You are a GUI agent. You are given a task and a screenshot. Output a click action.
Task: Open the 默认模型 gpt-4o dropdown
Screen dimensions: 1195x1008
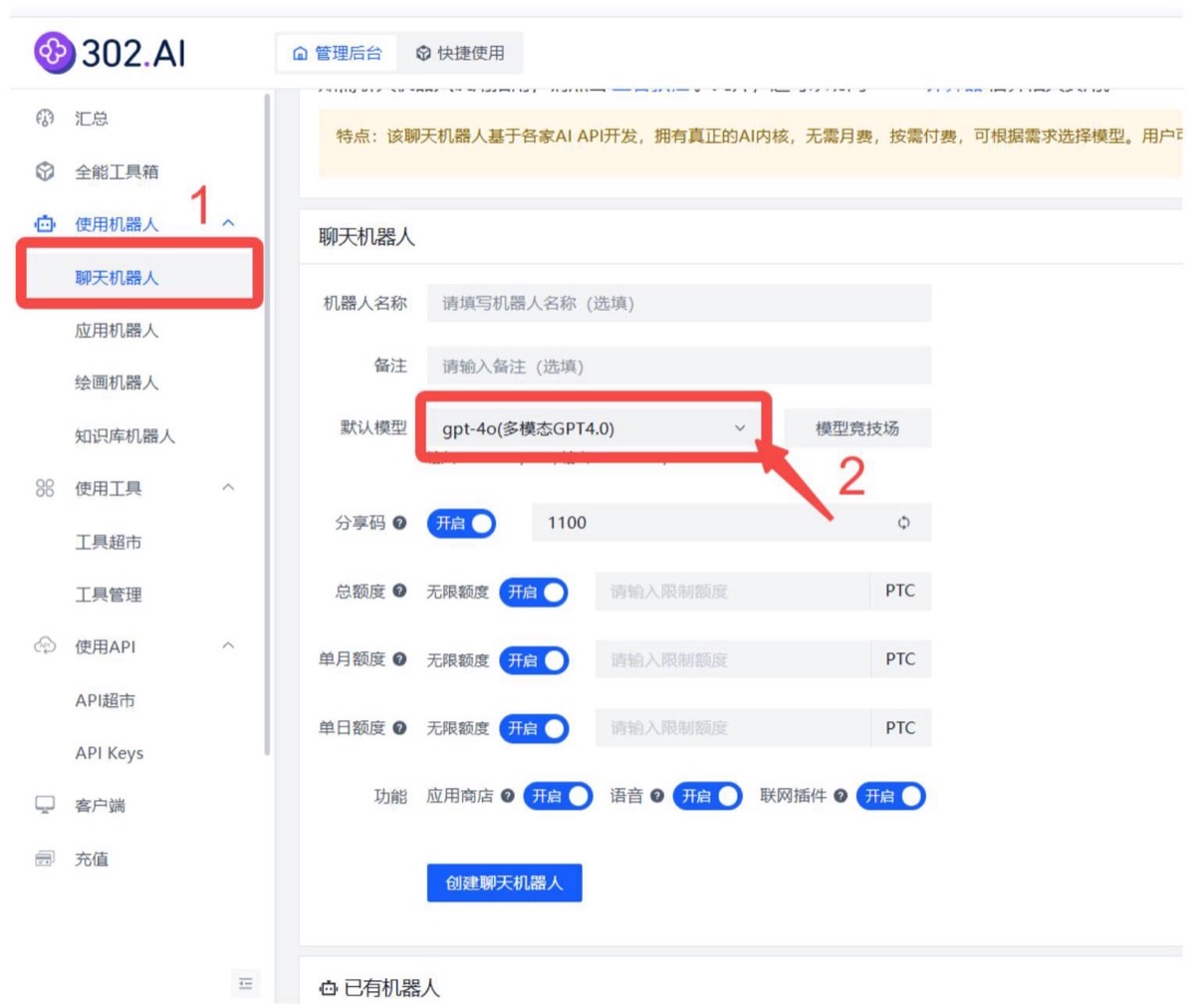tap(594, 428)
